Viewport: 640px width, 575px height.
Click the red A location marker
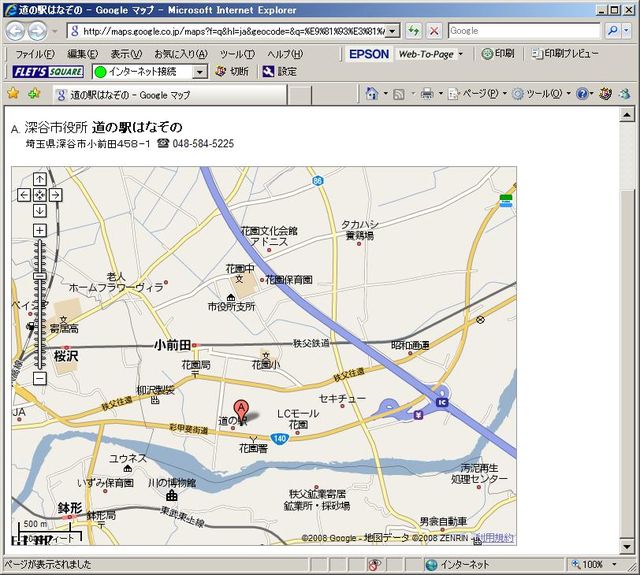pos(240,408)
